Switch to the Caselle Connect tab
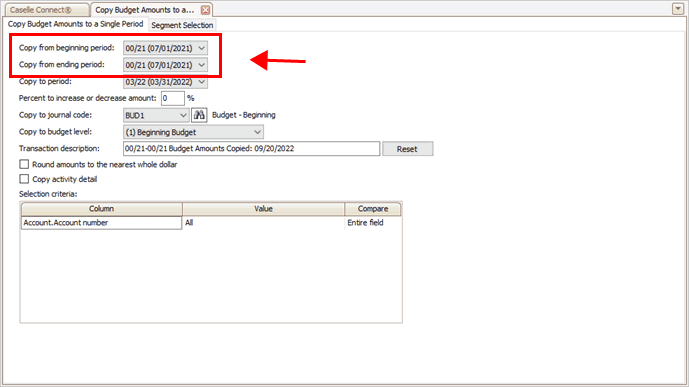Viewport: 689px width, 387px height. tap(46, 10)
